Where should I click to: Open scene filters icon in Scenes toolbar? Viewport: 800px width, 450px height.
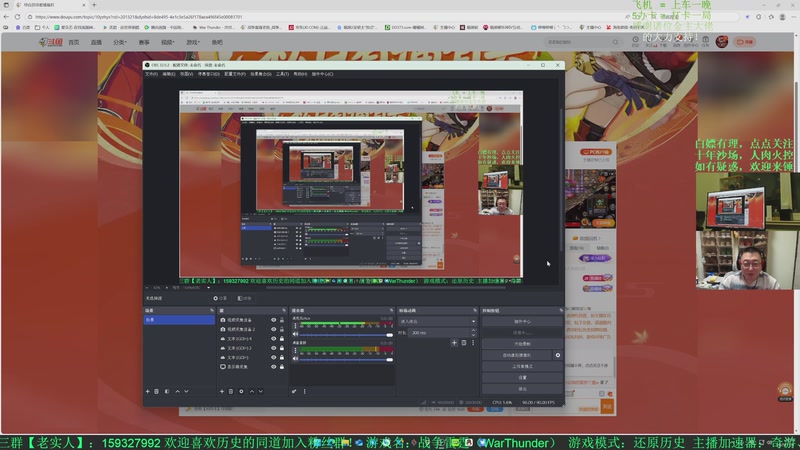point(167,391)
